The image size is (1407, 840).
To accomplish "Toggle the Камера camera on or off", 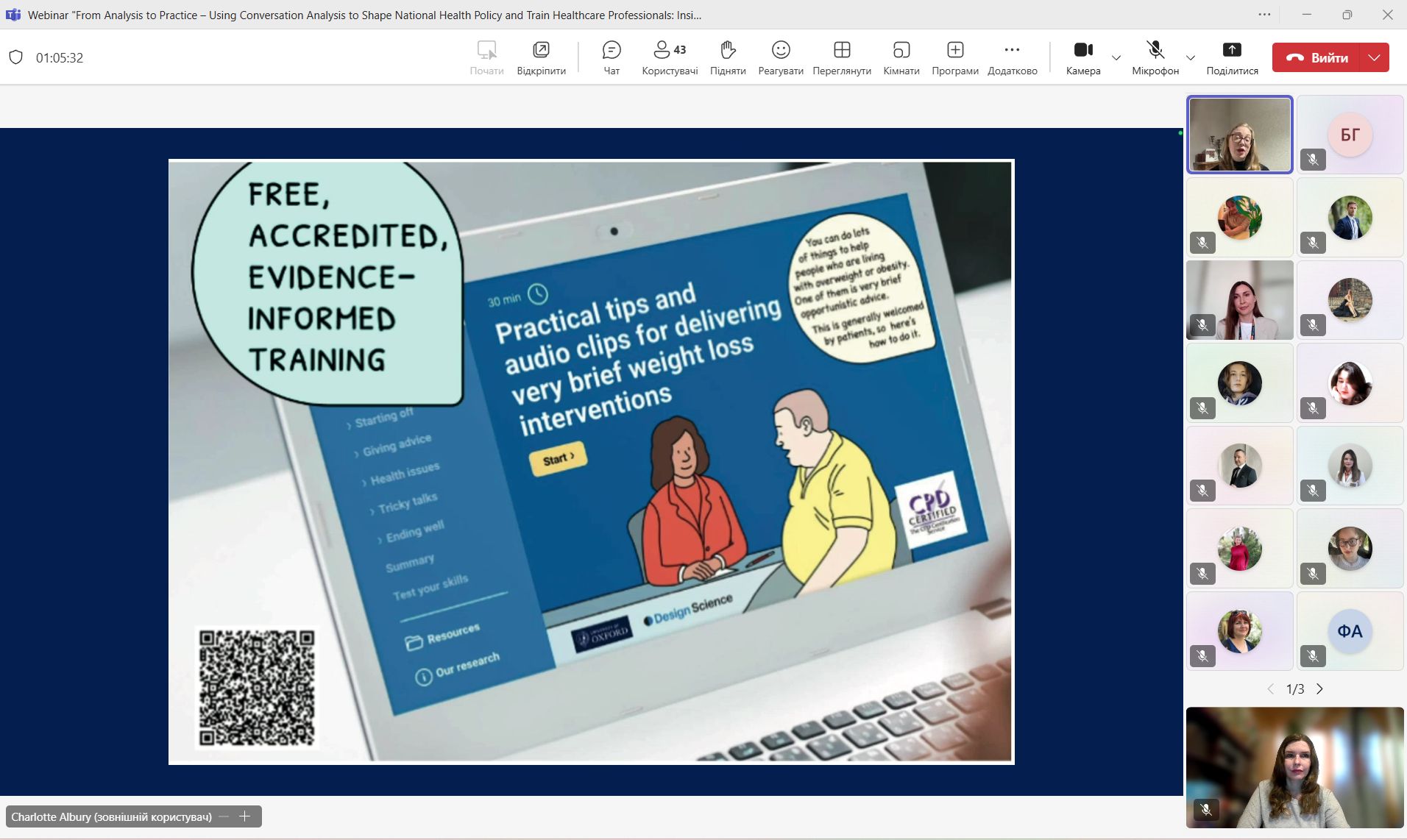I will pos(1082,57).
